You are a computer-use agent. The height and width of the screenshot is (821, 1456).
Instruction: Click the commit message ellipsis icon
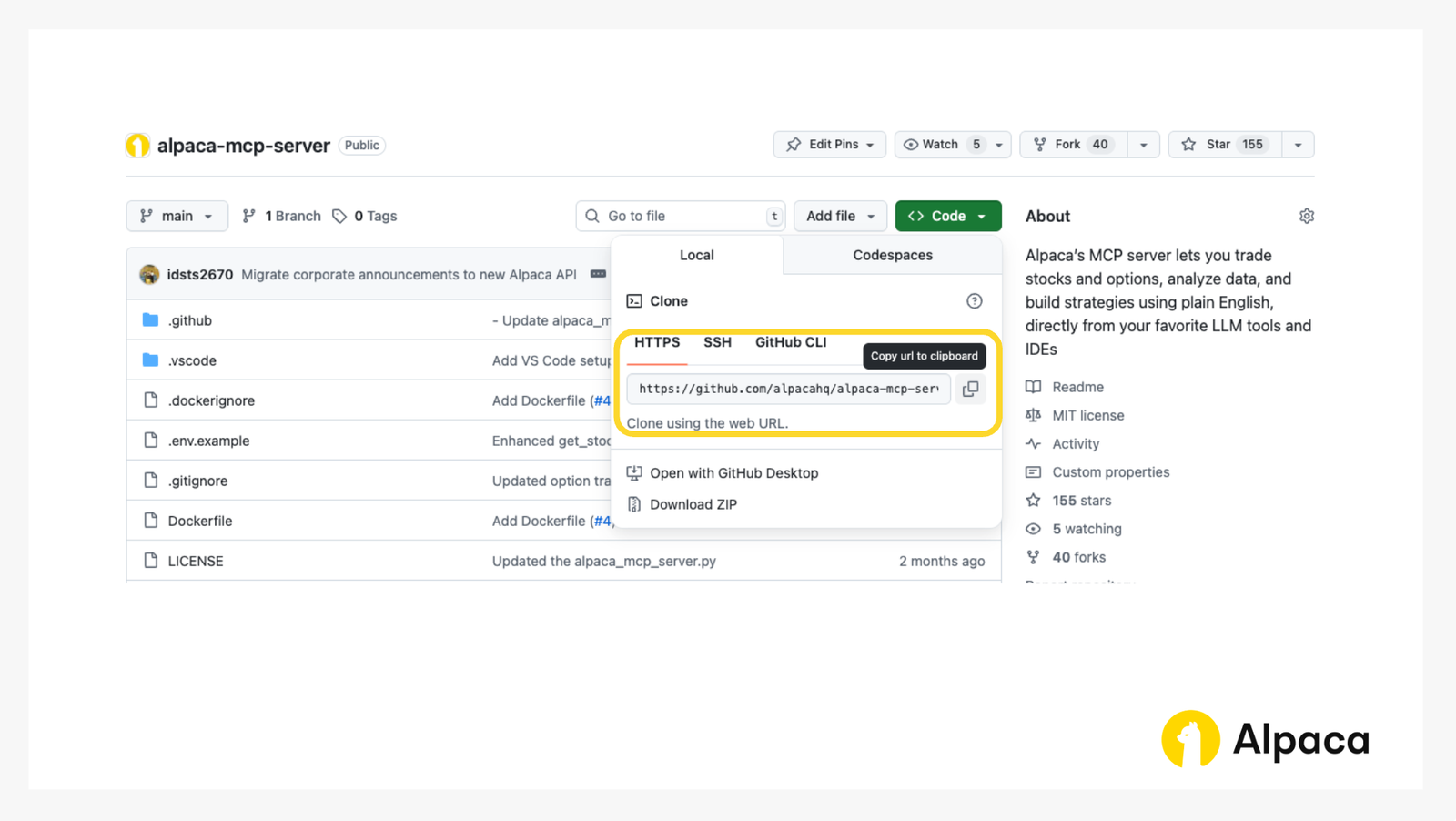coord(596,274)
